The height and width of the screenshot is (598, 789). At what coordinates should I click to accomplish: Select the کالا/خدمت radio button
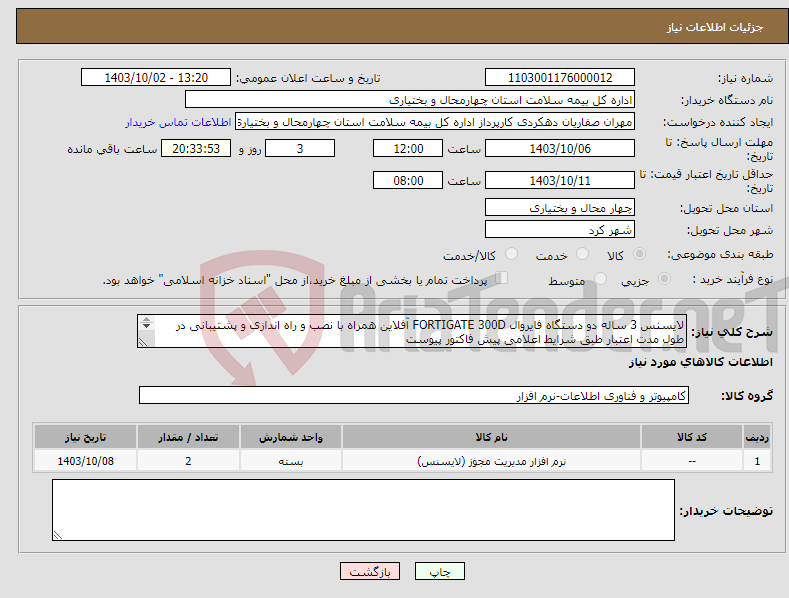coord(511,254)
